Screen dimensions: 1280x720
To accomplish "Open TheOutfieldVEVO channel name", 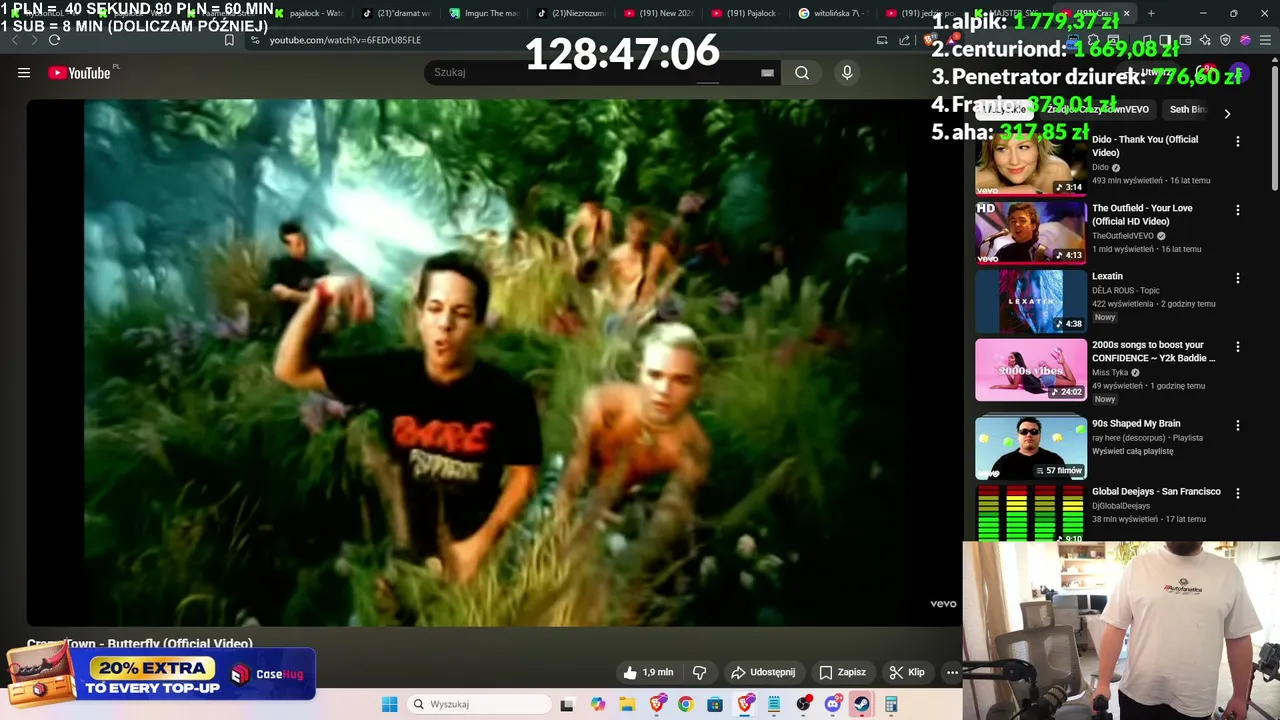I will tap(1123, 236).
